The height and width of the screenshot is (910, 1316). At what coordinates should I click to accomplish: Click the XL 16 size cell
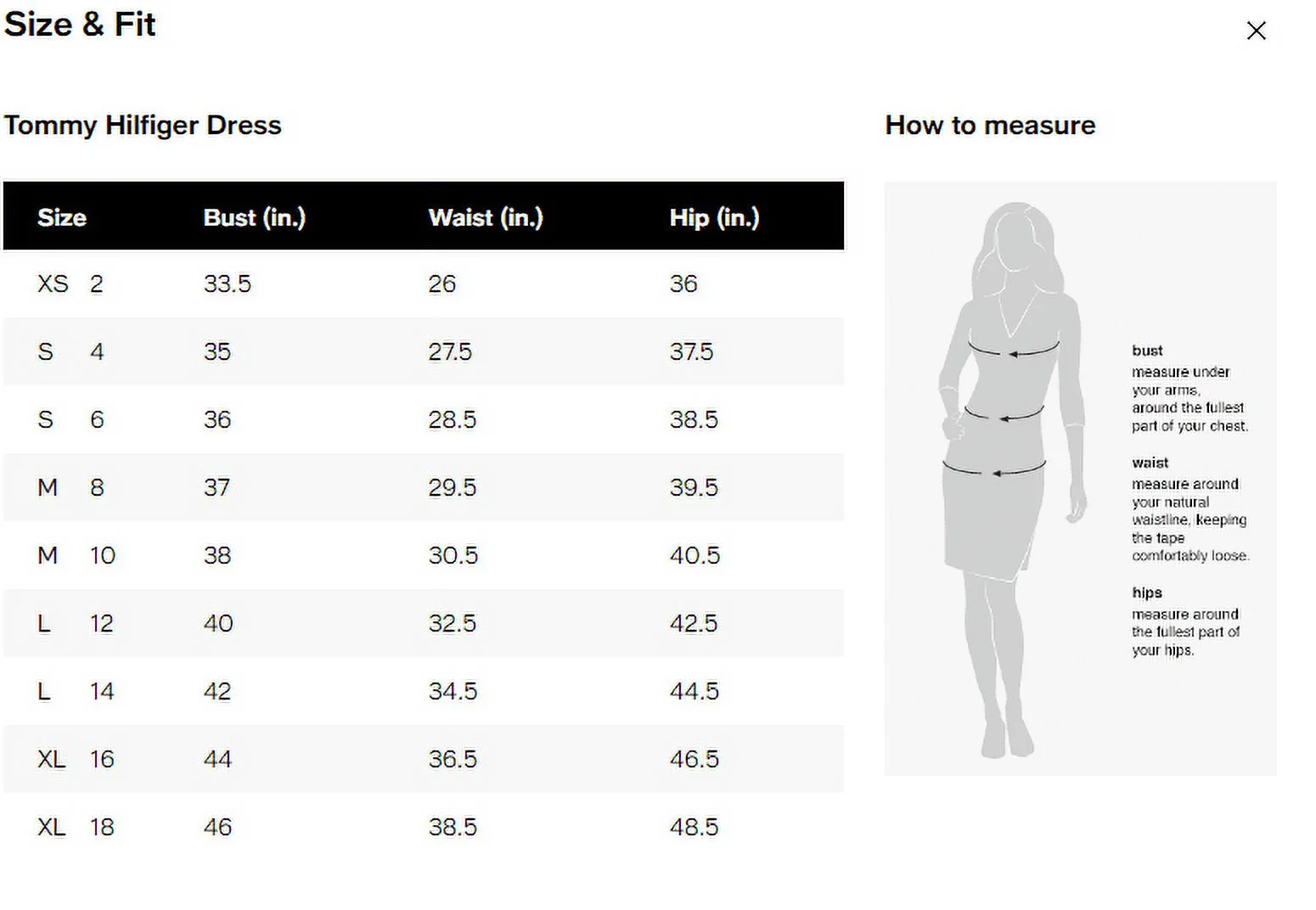point(75,759)
